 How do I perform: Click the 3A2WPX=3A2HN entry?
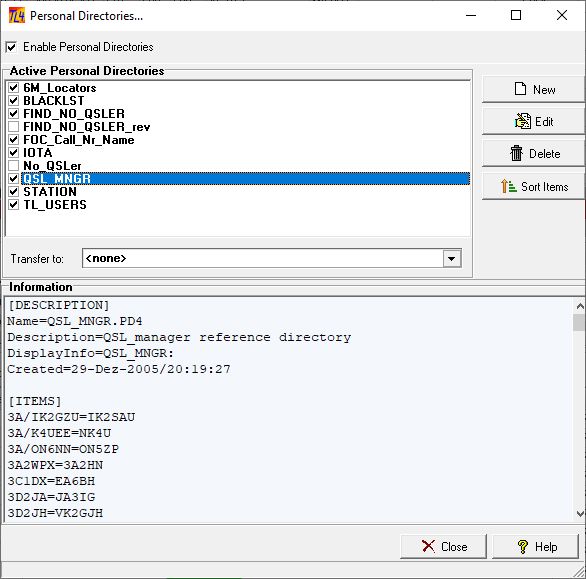55,465
